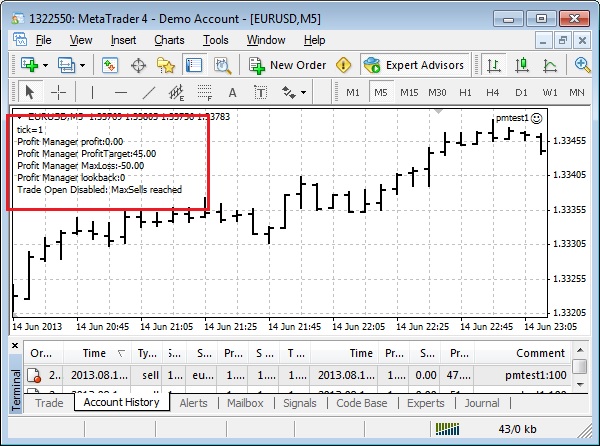
Task: Open the Help menu
Action: pyautogui.click(x=315, y=40)
